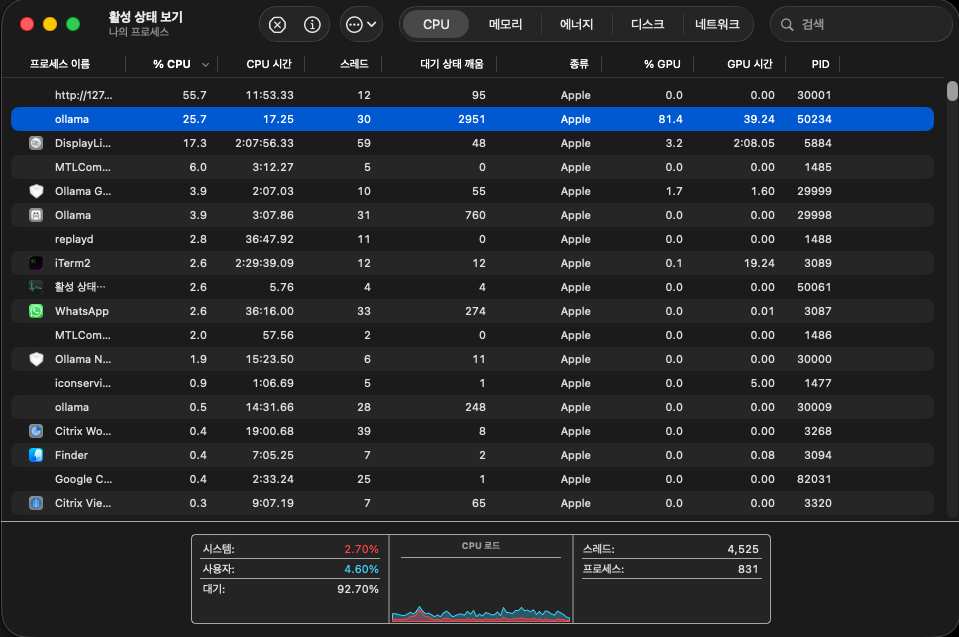Select the Google C... process row
This screenshot has height=637, width=959.
click(x=472, y=479)
